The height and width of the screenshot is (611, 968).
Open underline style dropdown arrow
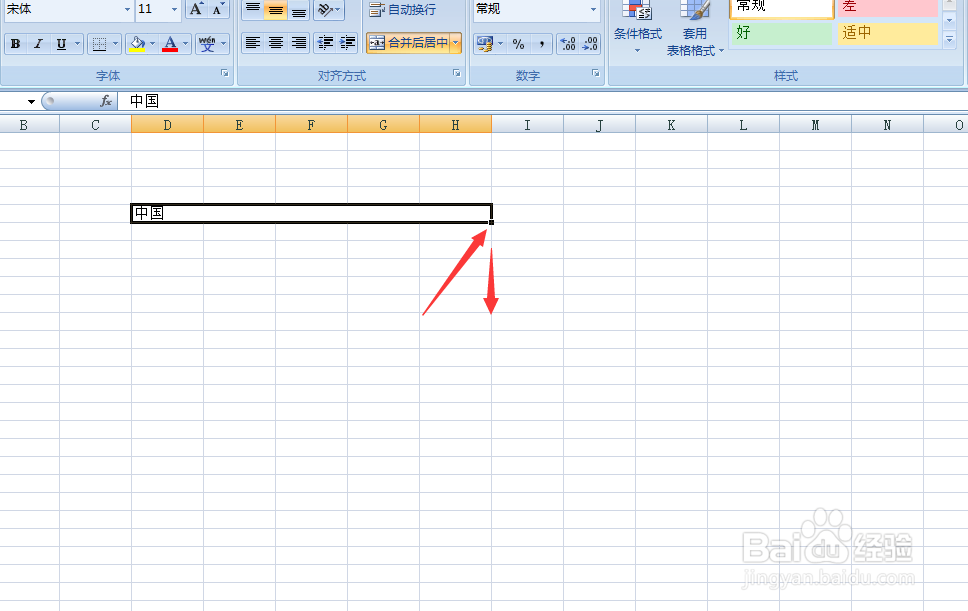77,44
